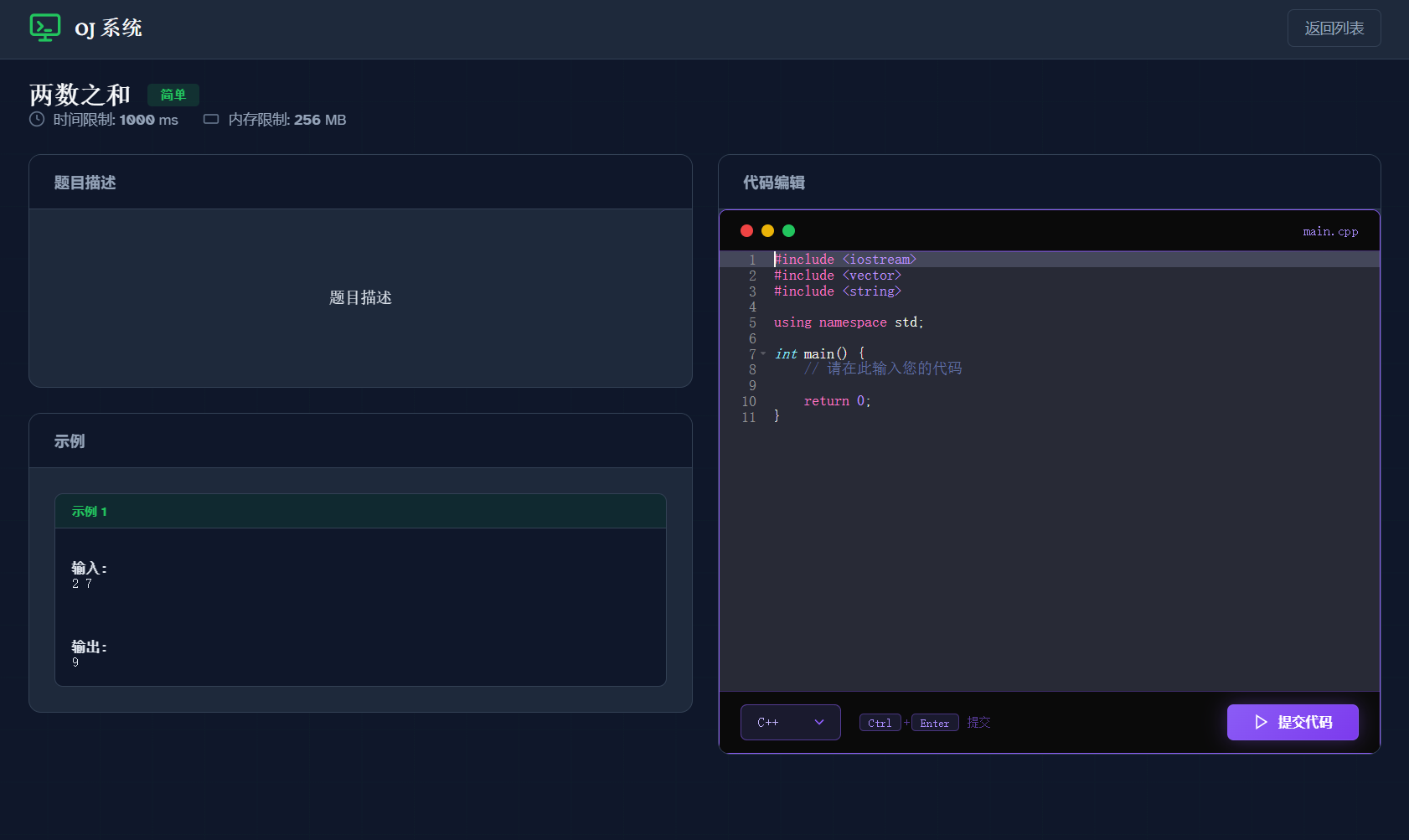
Task: Place cursor on #include <iostream> line
Action: pyautogui.click(x=845, y=260)
